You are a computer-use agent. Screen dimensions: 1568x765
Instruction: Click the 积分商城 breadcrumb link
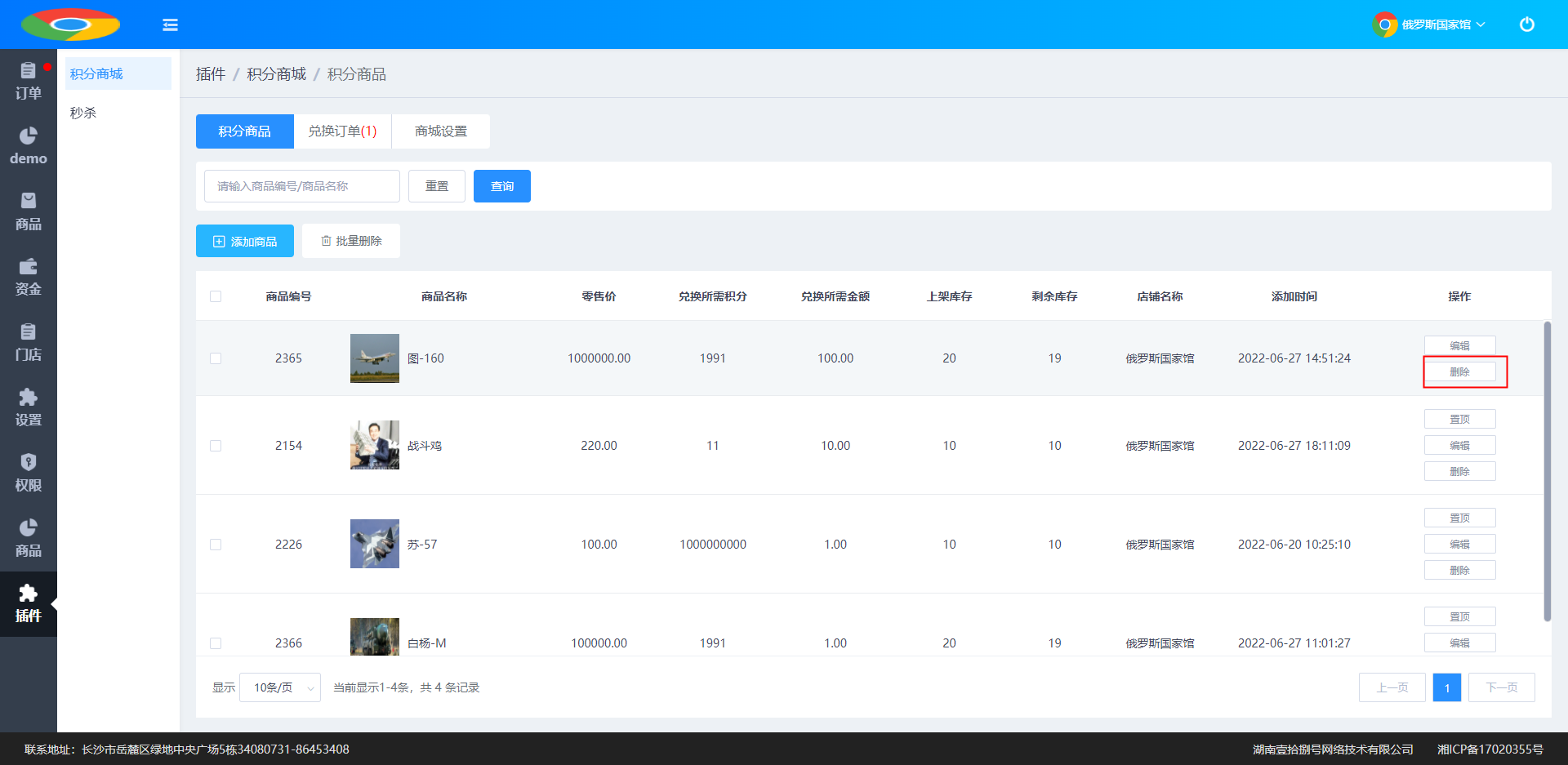[x=277, y=74]
